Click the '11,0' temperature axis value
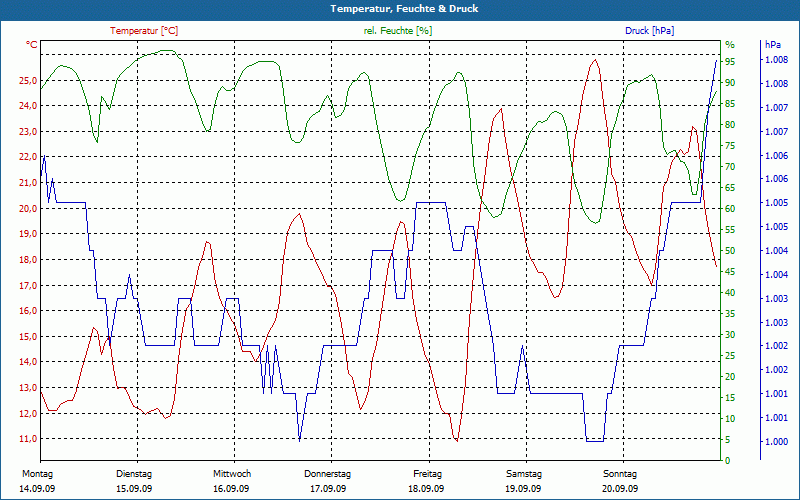Image resolution: width=800 pixels, height=500 pixels. [28, 439]
